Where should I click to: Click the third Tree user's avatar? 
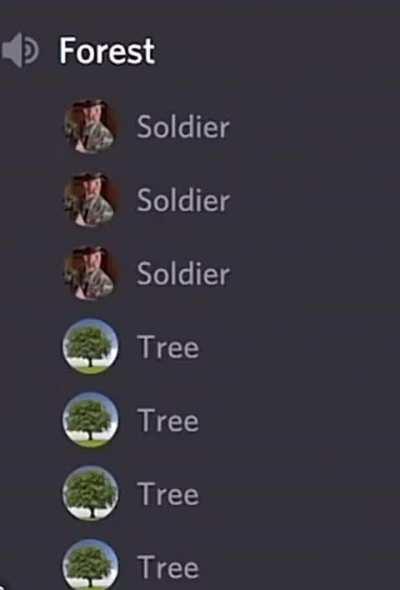[x=91, y=493]
